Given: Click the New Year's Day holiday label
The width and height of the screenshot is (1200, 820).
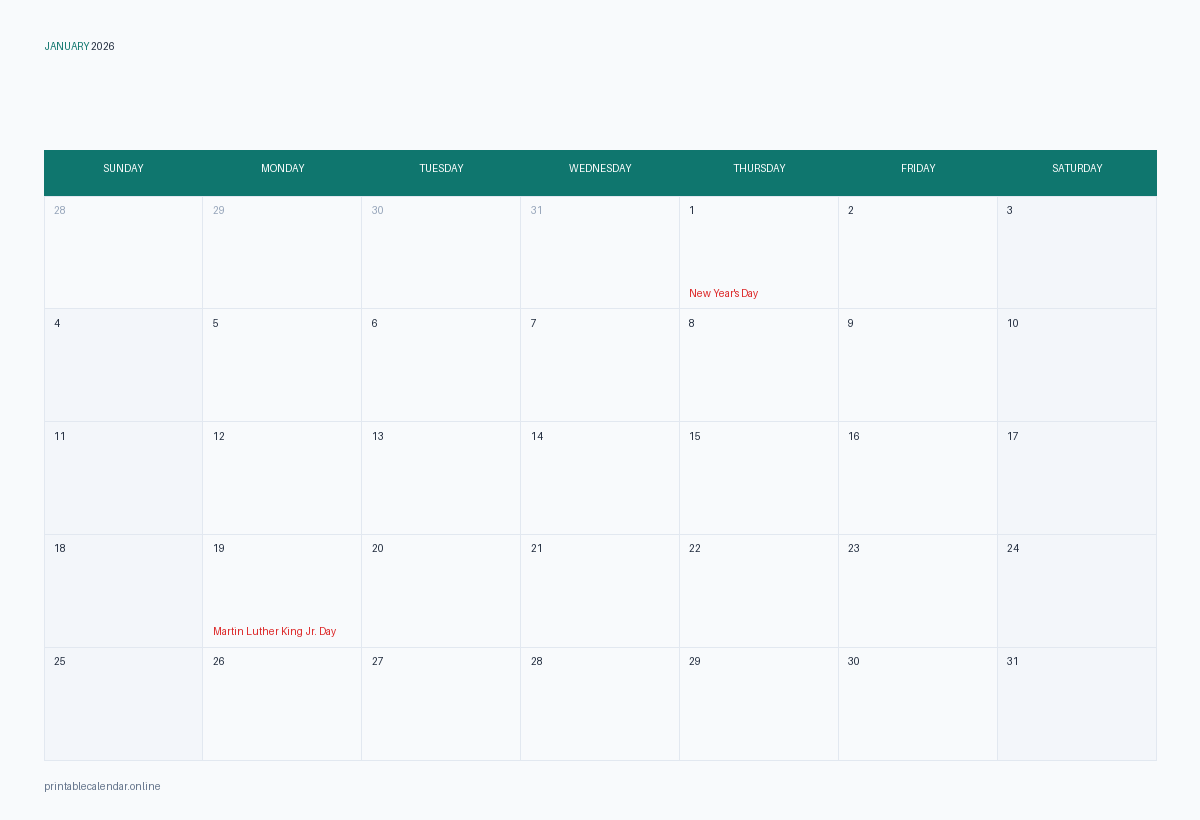Looking at the screenshot, I should 724,293.
